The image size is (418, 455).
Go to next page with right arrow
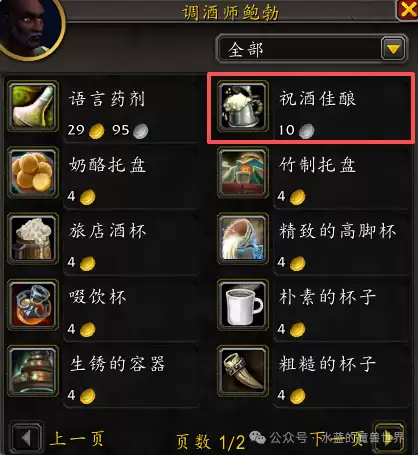389,439
